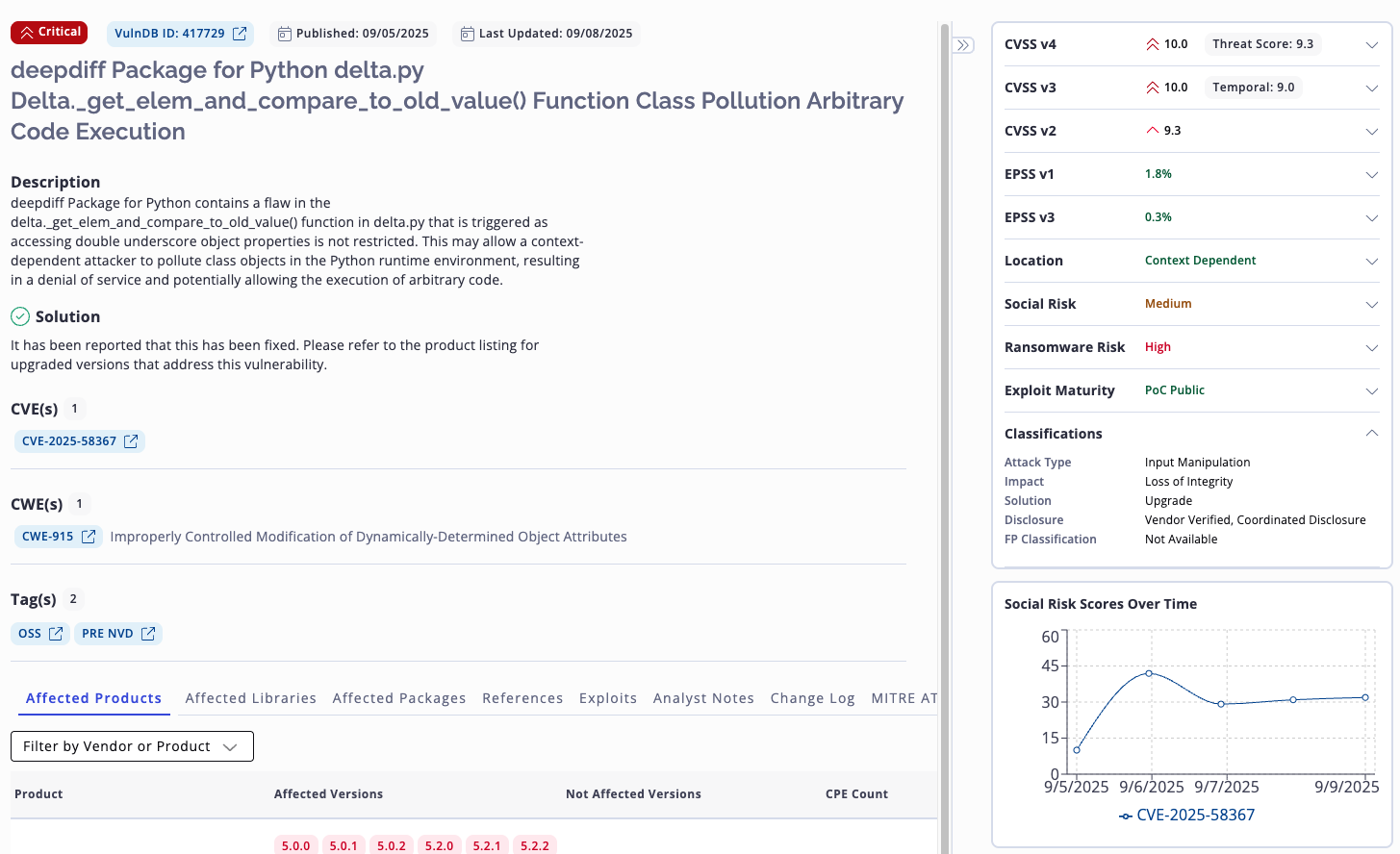Screen dimensions: 1400x854
Task: Expand the EPSS v3 row
Action: pyautogui.click(x=1372, y=218)
